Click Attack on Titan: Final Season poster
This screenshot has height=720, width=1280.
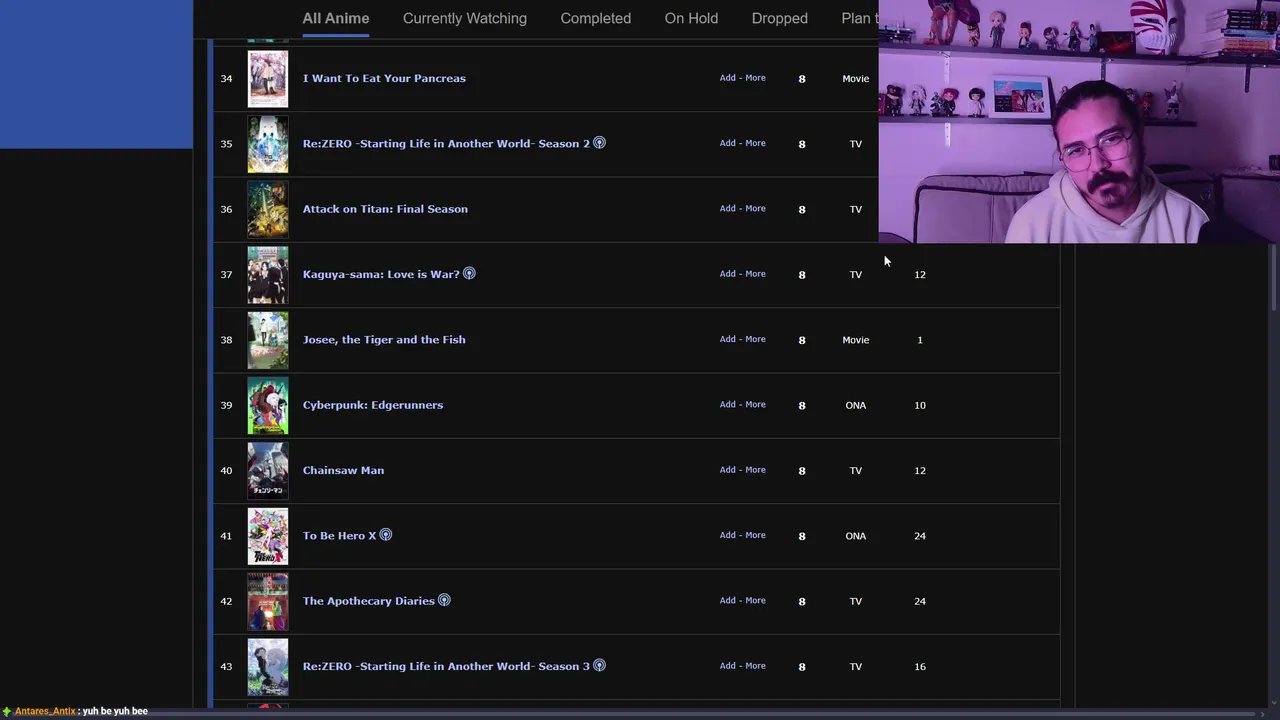click(268, 209)
